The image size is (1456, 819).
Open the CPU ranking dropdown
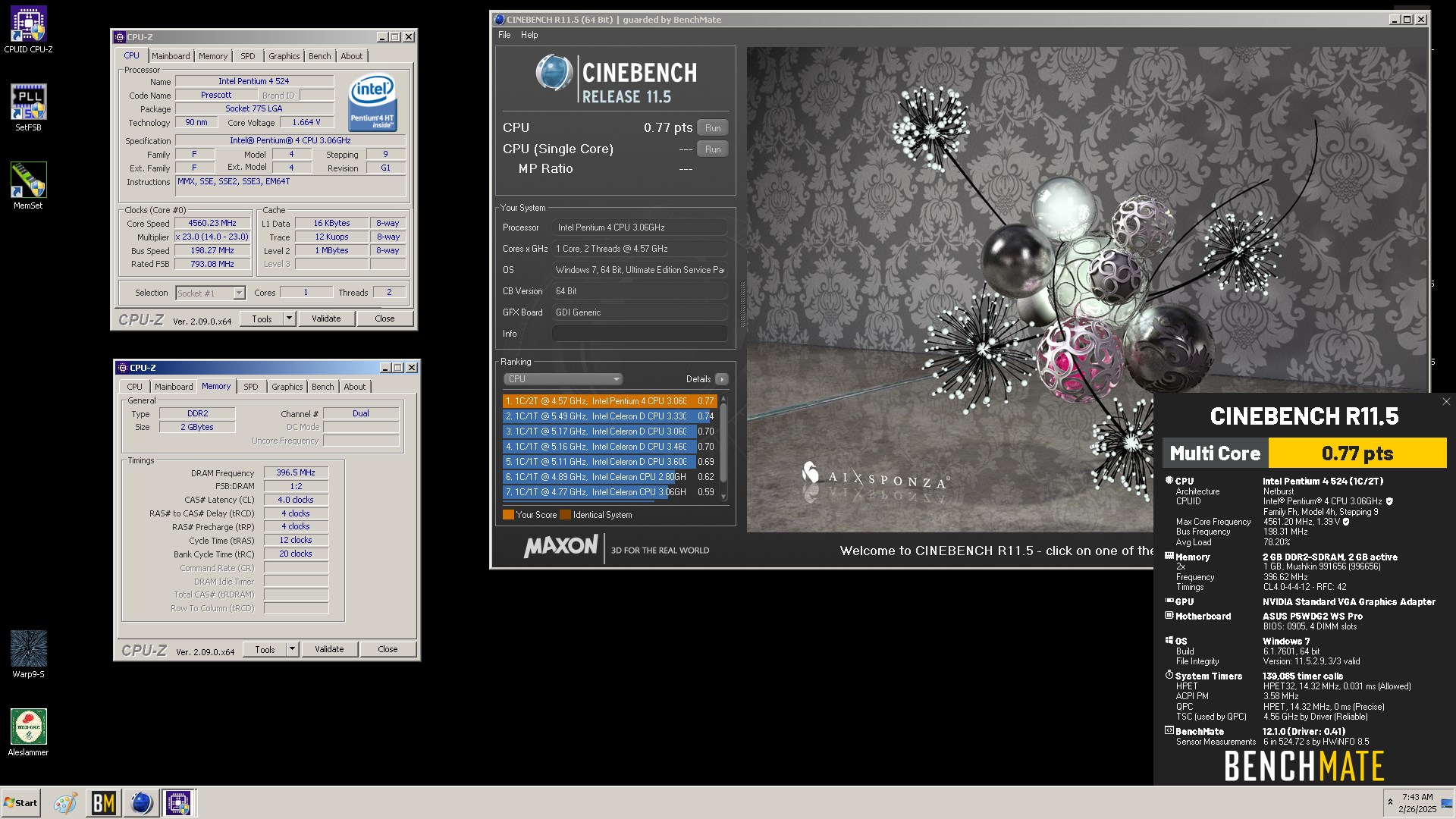coord(563,379)
